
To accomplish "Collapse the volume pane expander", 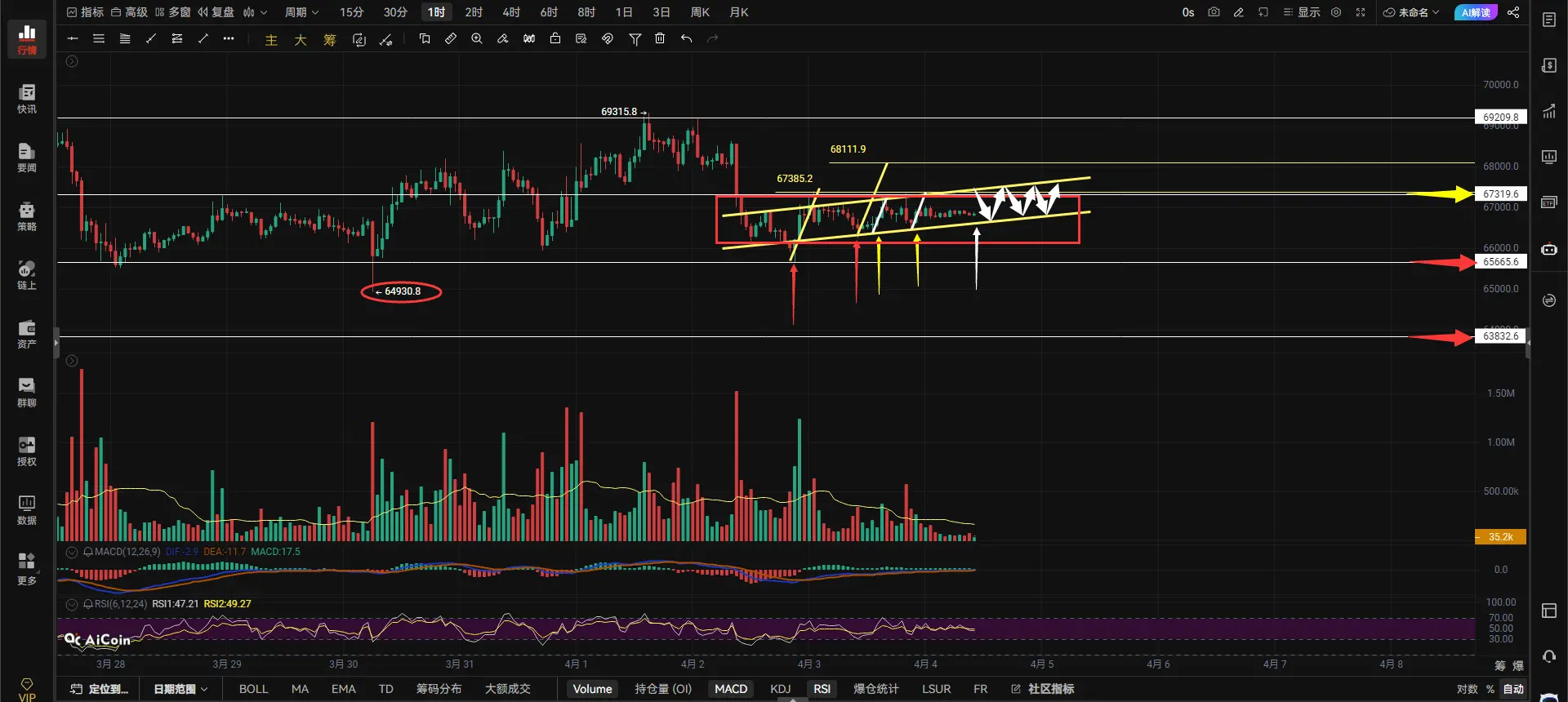I will tap(72, 361).
